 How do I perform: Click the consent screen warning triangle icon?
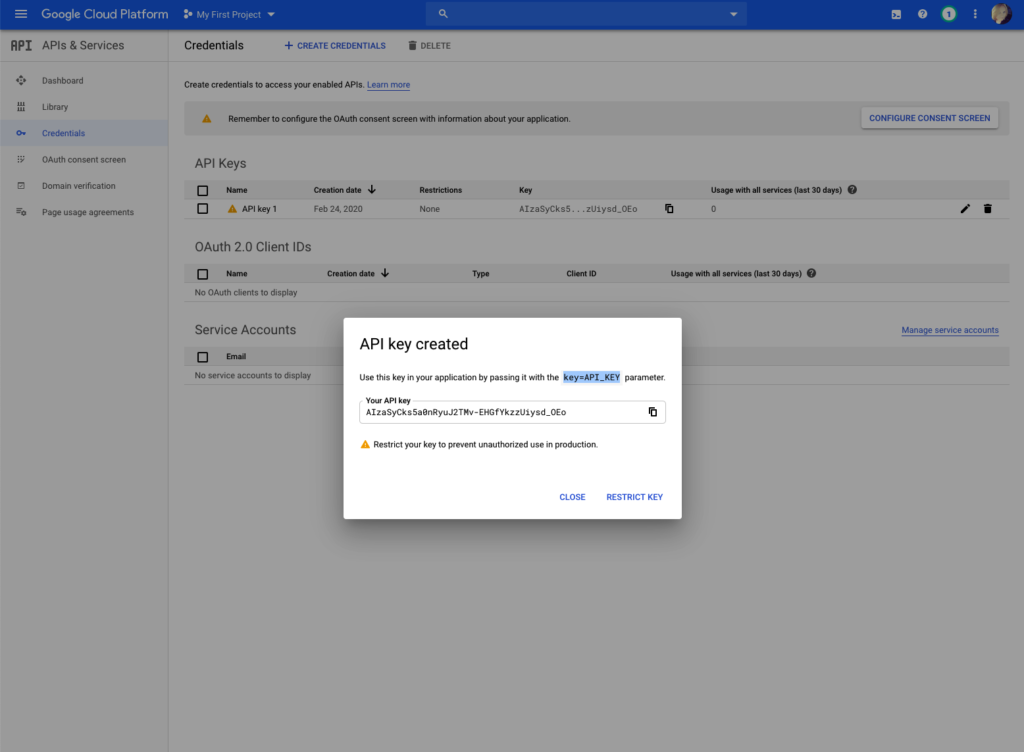coord(206,119)
